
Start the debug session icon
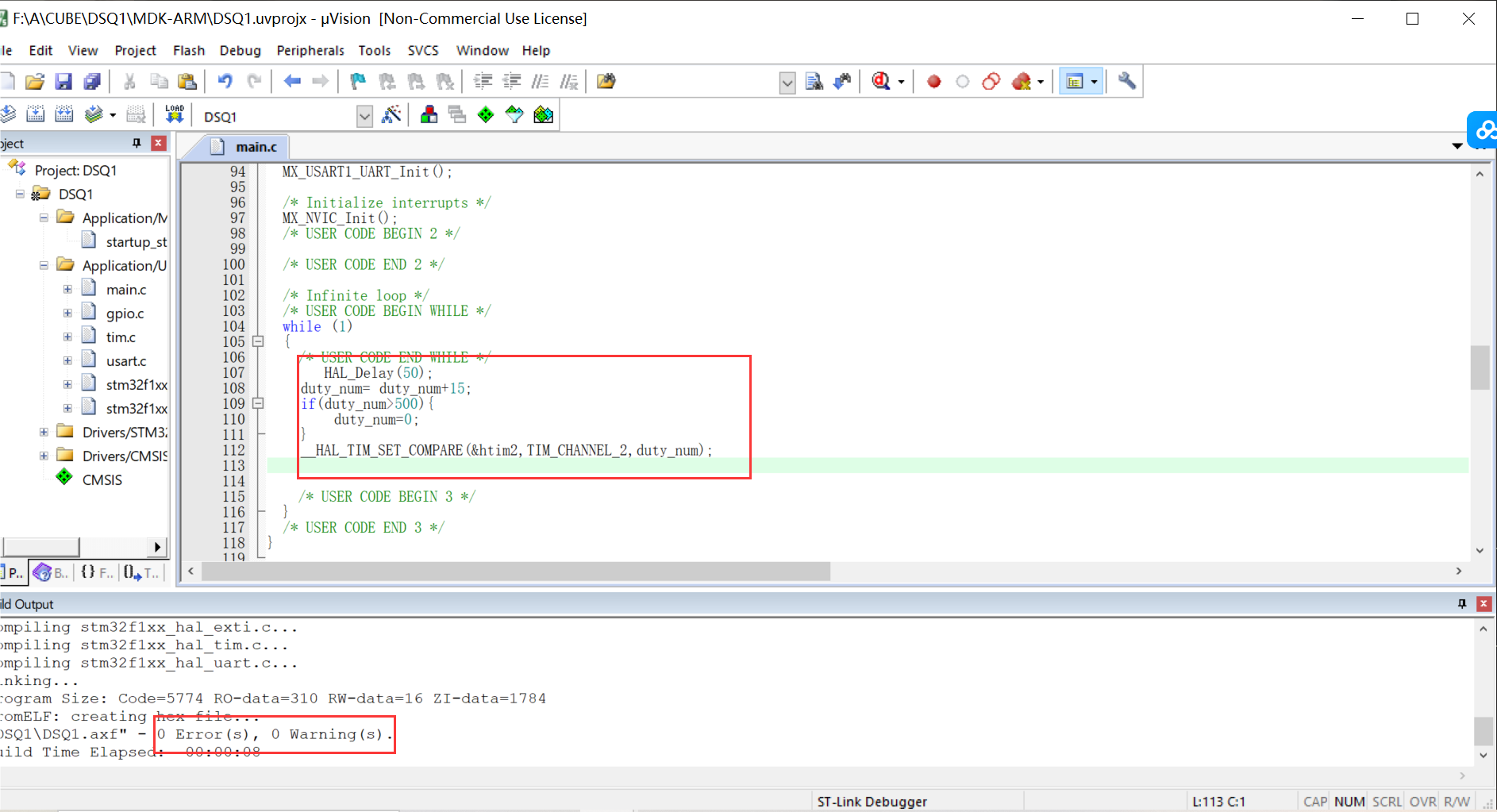(x=880, y=81)
